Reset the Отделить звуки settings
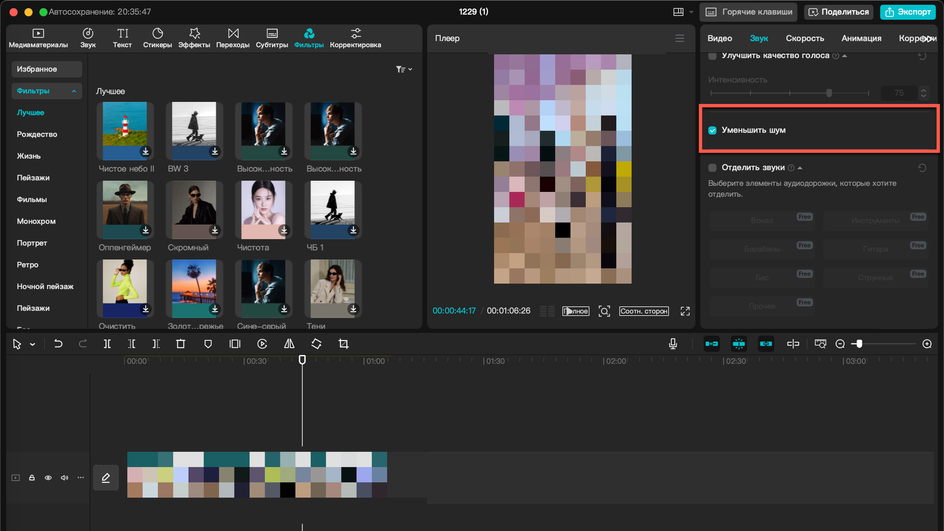 click(922, 168)
